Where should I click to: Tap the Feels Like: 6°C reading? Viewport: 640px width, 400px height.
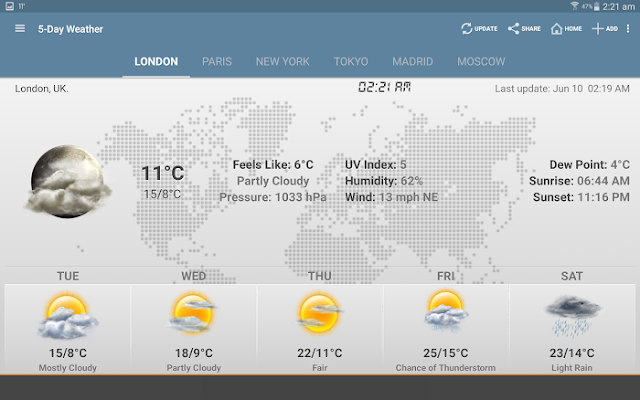pyautogui.click(x=273, y=165)
